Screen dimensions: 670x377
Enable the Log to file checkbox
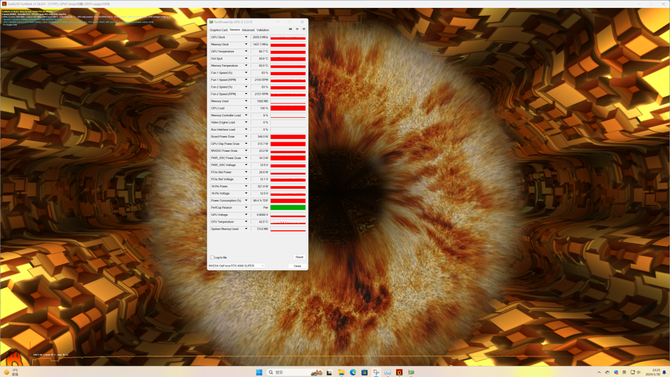pos(212,257)
